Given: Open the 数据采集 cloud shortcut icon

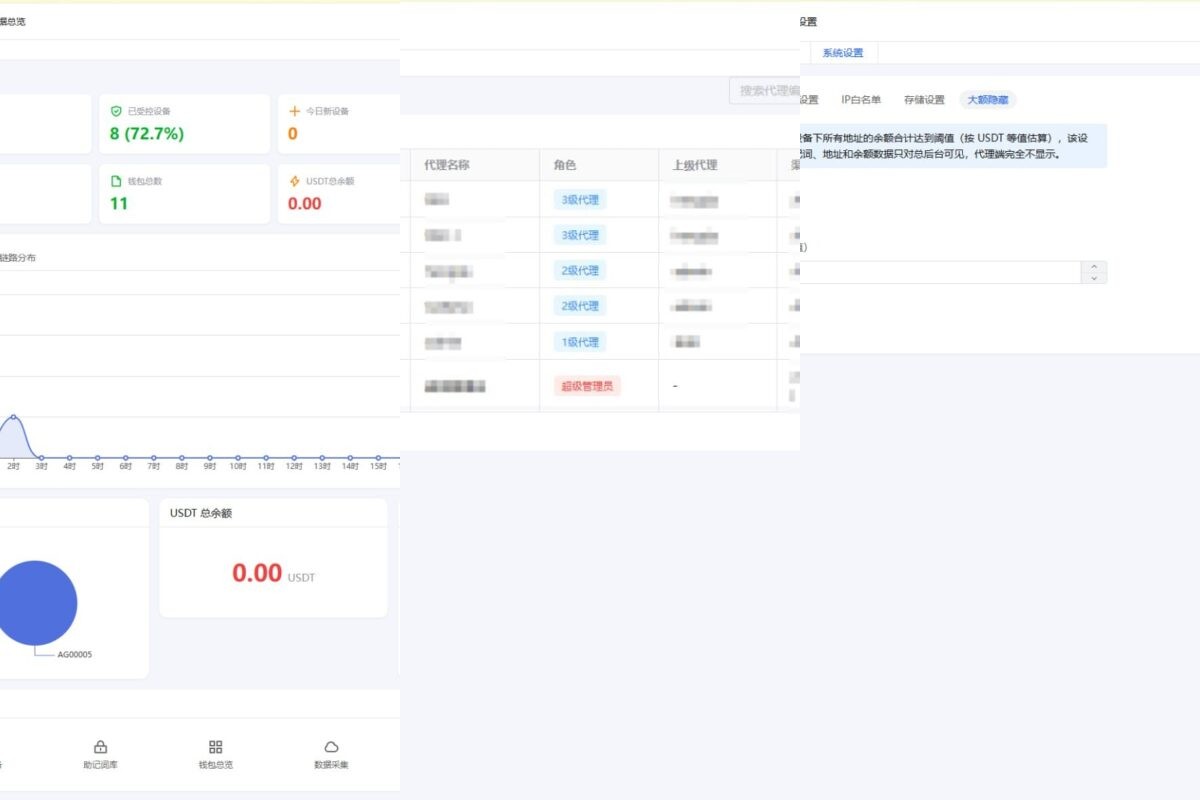Looking at the screenshot, I should point(331,747).
